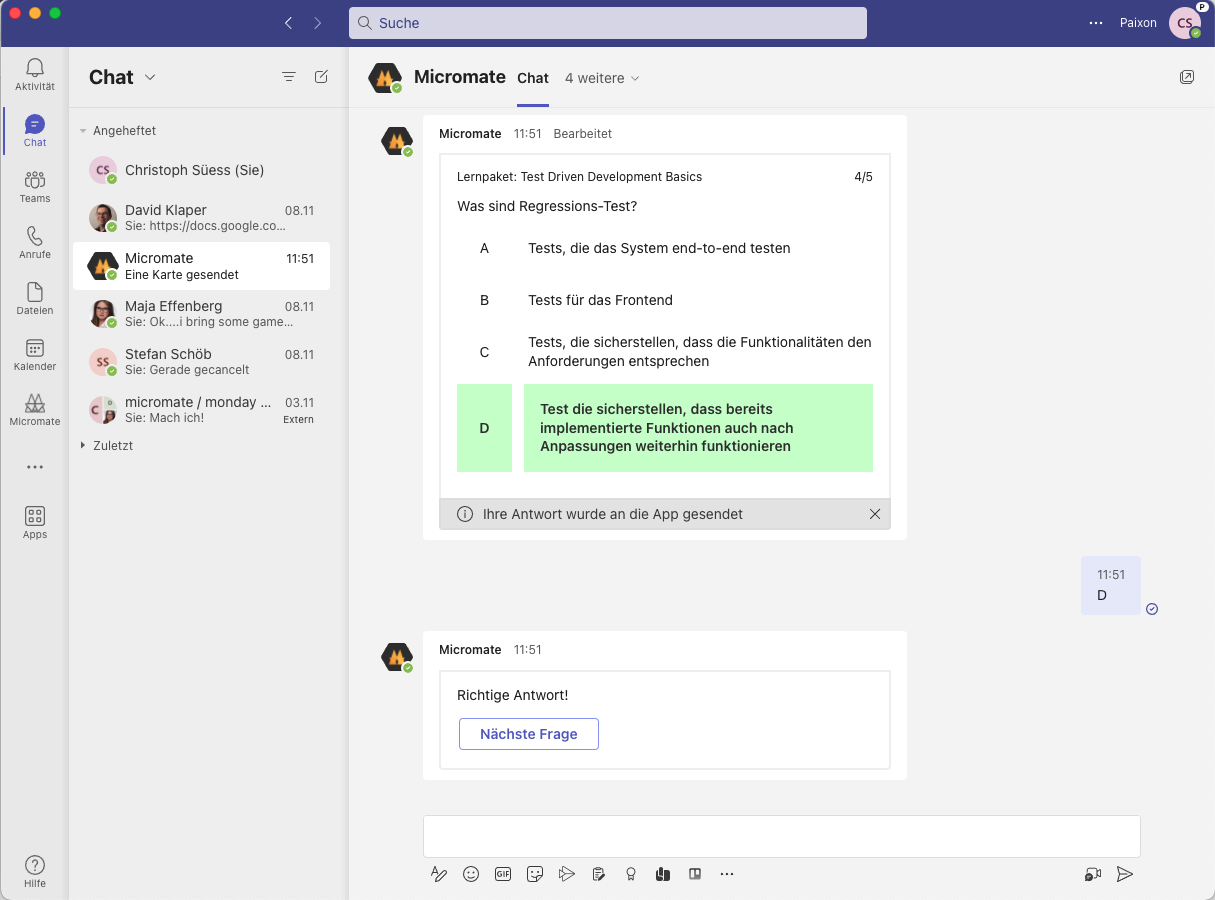Open the Apps store in the sidebar

coord(35,523)
